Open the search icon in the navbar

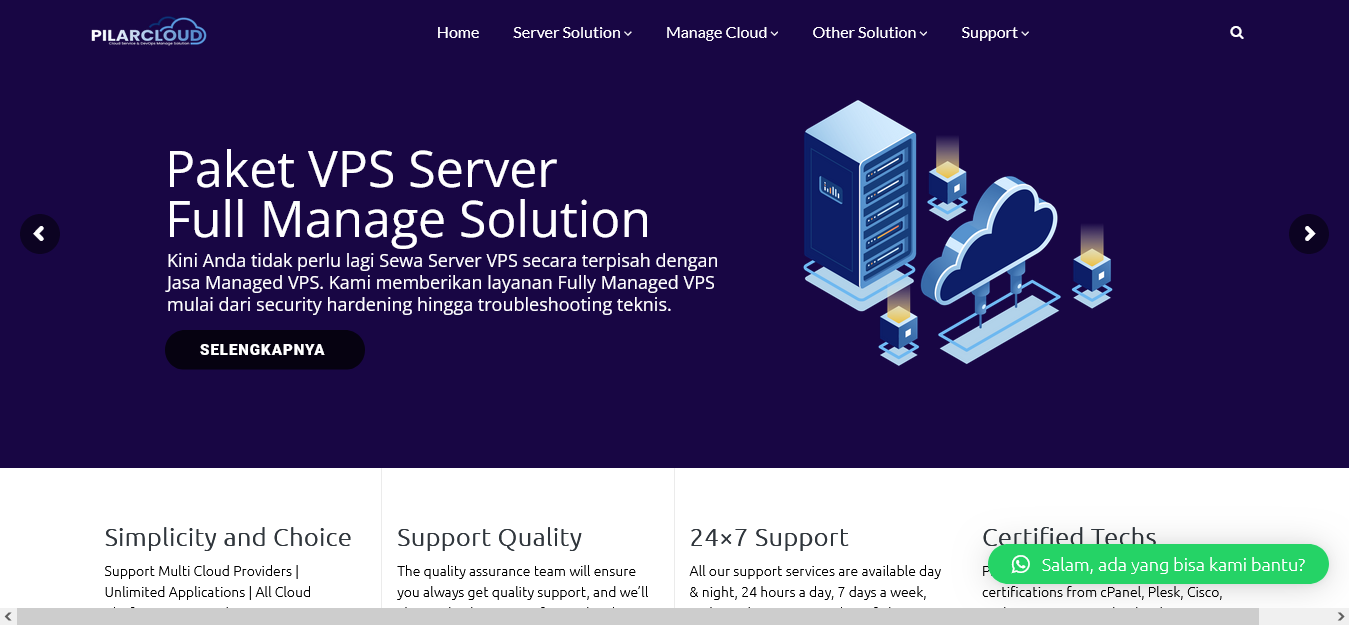[1237, 32]
